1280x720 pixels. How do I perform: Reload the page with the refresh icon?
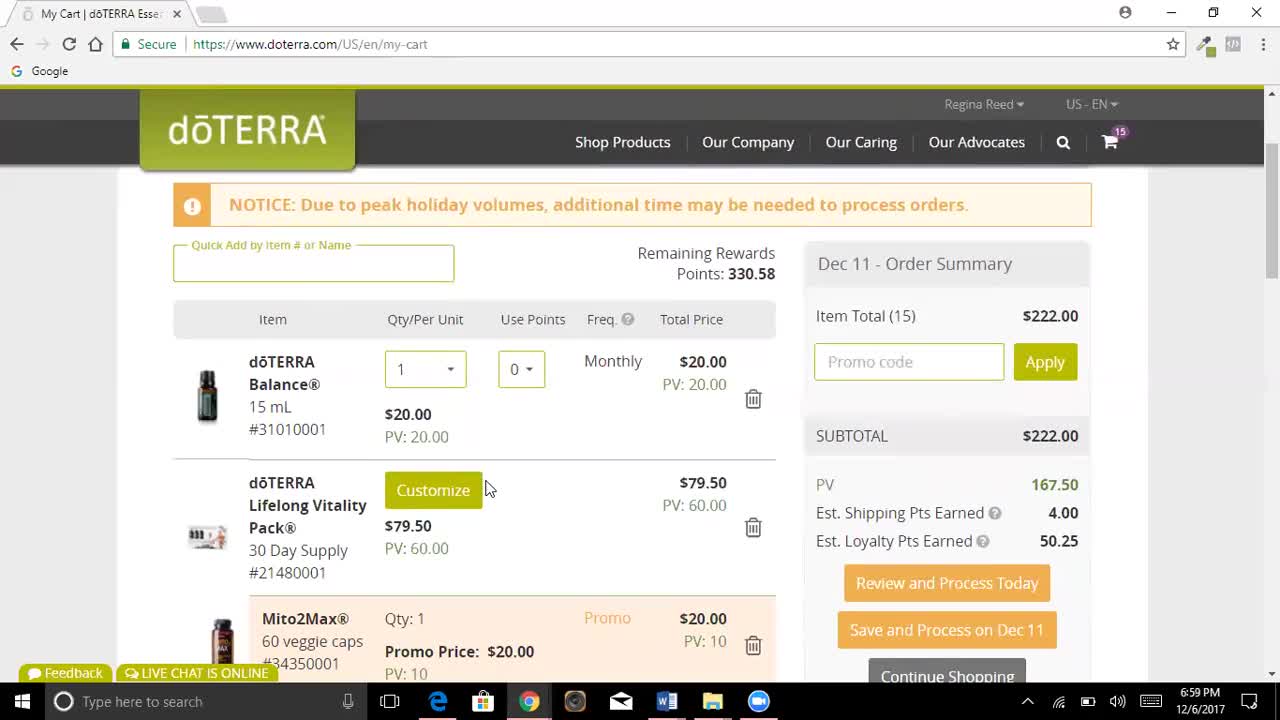click(x=69, y=44)
